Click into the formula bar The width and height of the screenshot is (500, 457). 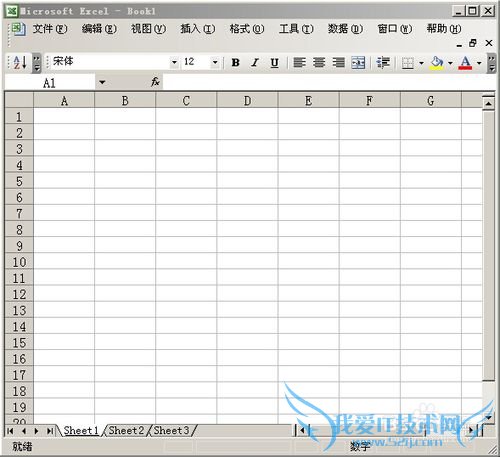tap(328, 82)
